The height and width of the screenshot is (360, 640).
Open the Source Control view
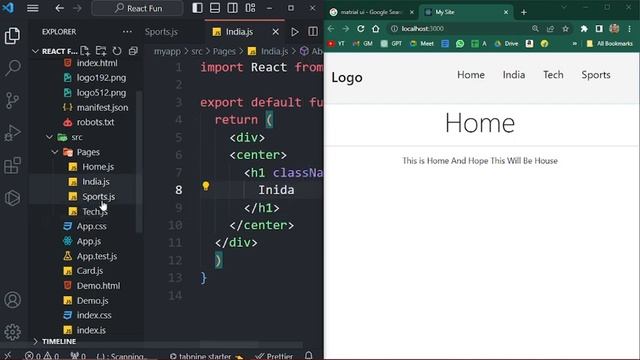coord(12,100)
